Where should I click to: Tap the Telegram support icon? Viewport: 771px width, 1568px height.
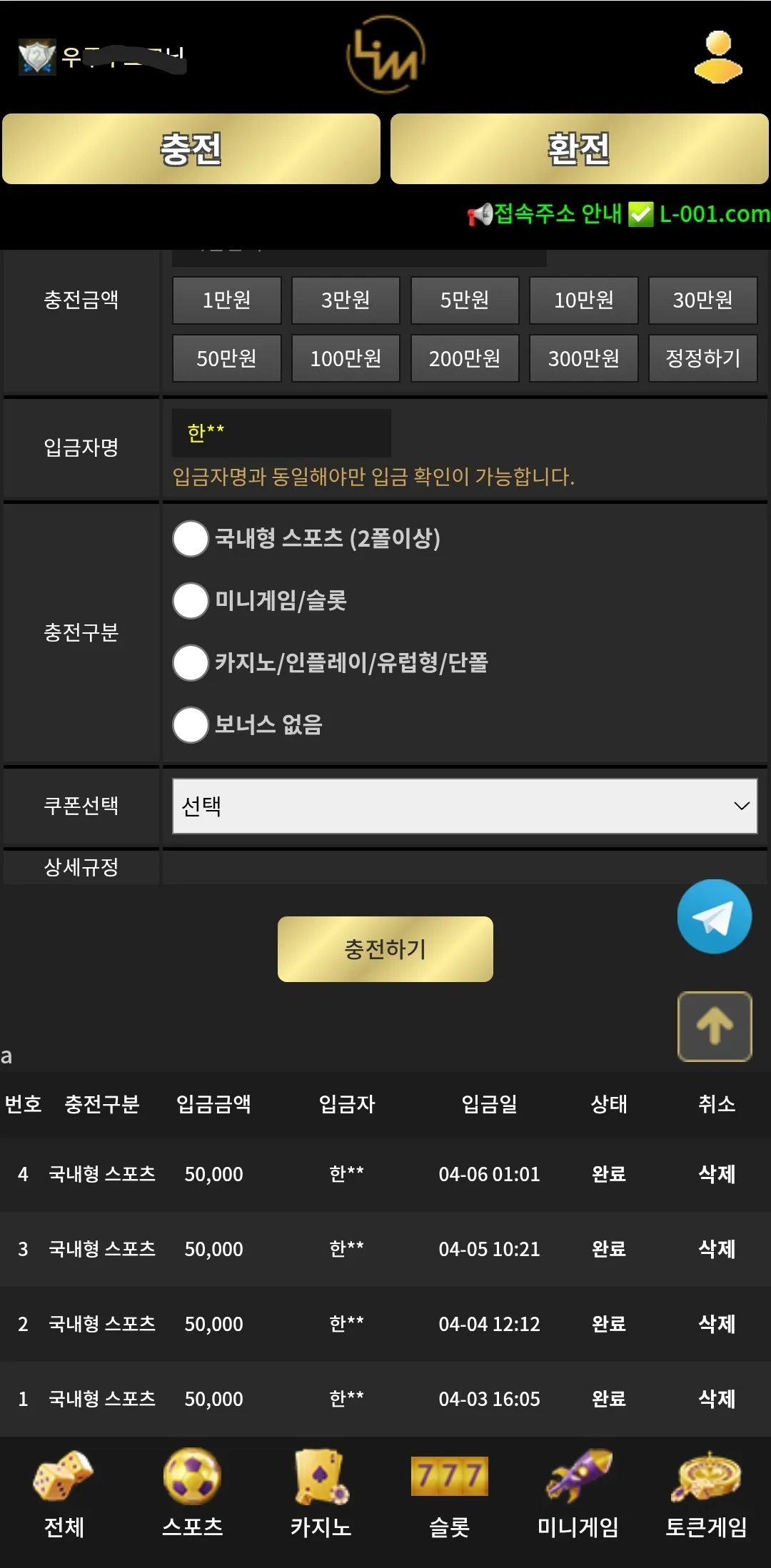tap(715, 916)
